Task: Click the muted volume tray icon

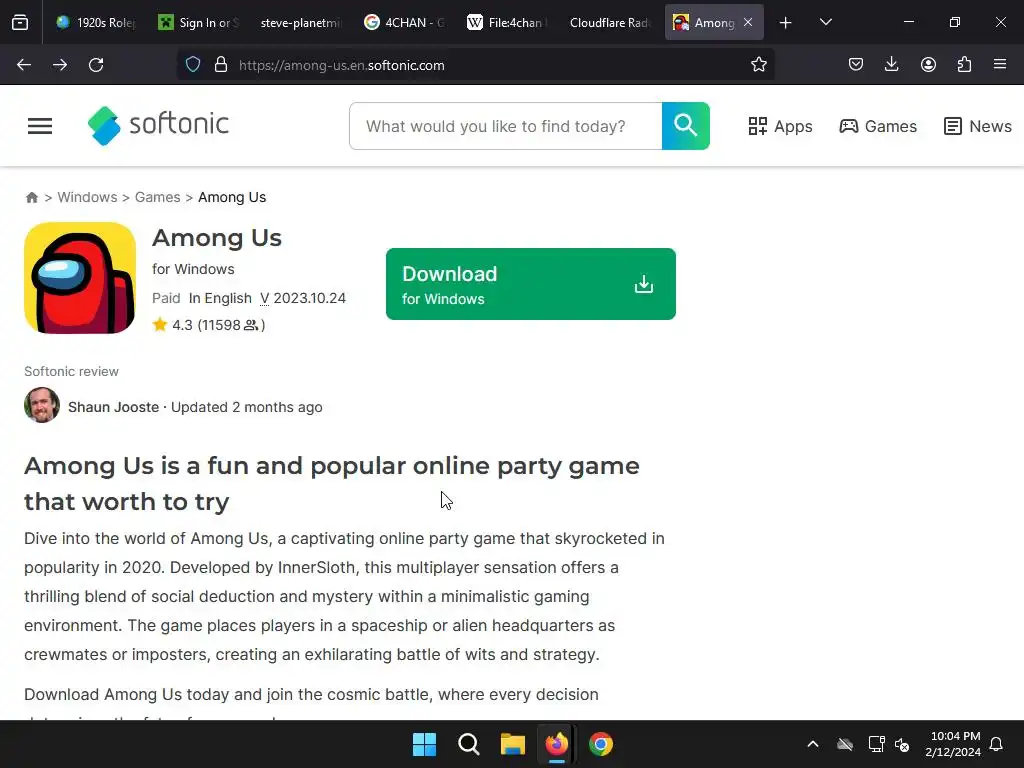Action: pos(903,744)
